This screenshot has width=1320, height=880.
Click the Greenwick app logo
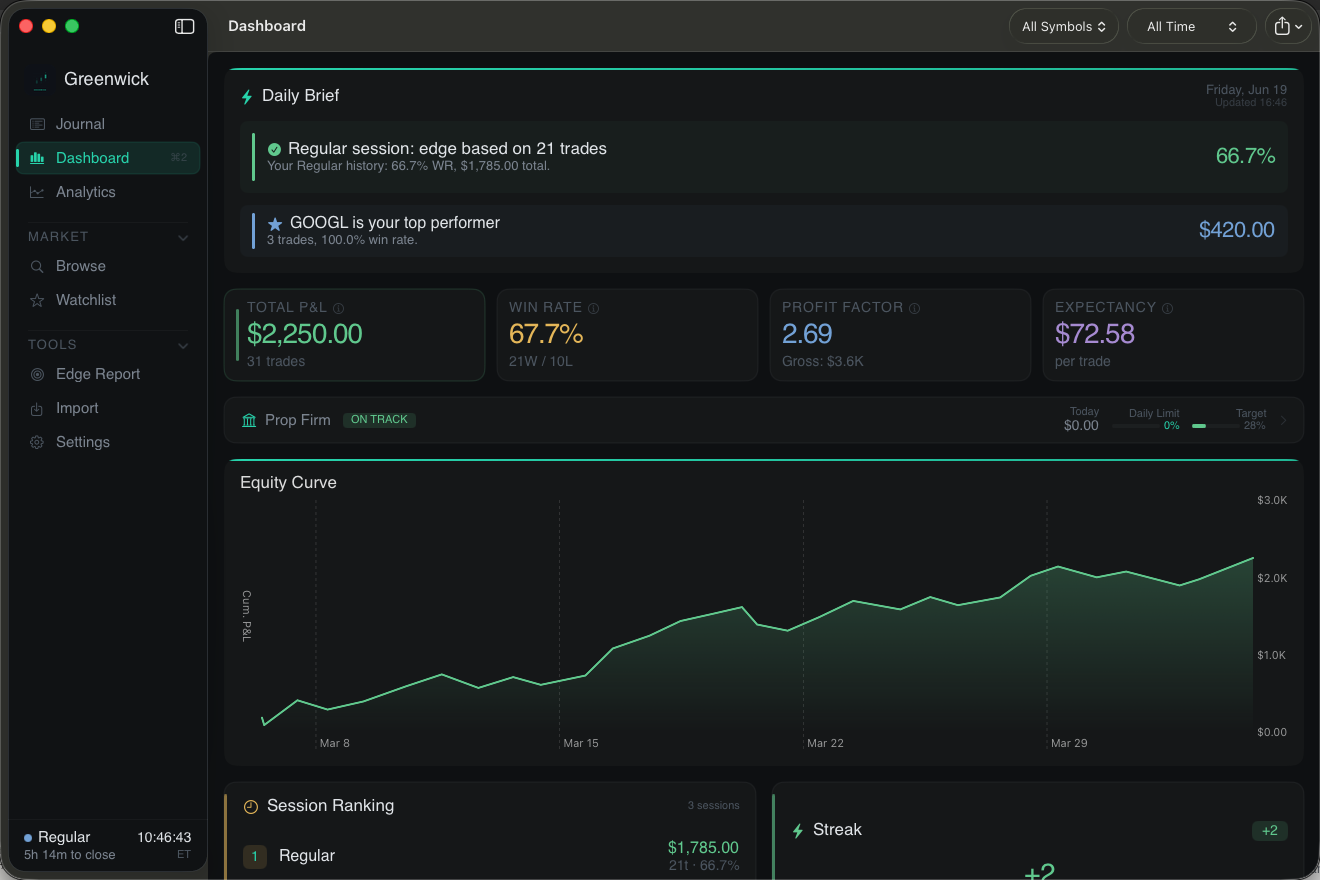pyautogui.click(x=41, y=79)
